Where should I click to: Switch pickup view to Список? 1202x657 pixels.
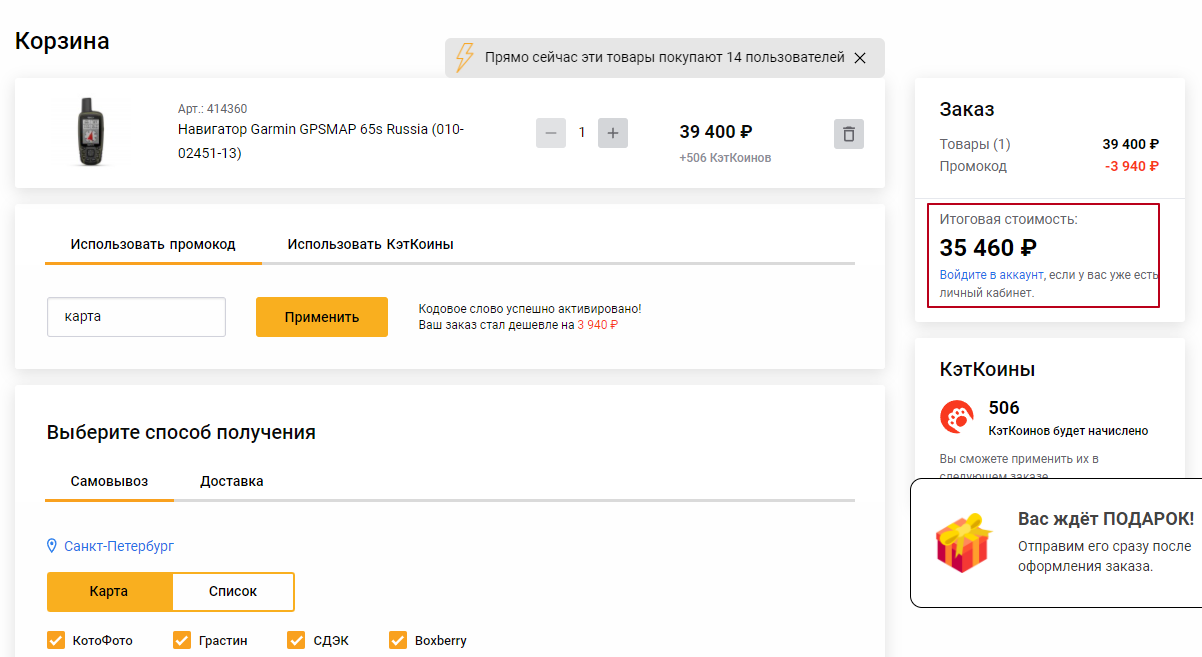[x=233, y=591]
